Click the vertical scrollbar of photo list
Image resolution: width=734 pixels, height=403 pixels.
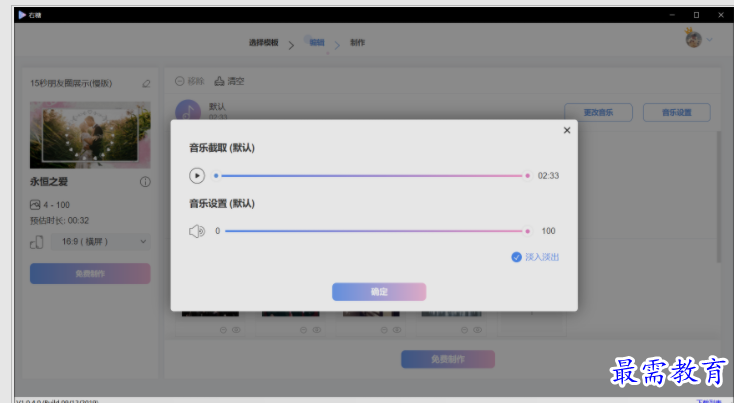tap(719, 197)
